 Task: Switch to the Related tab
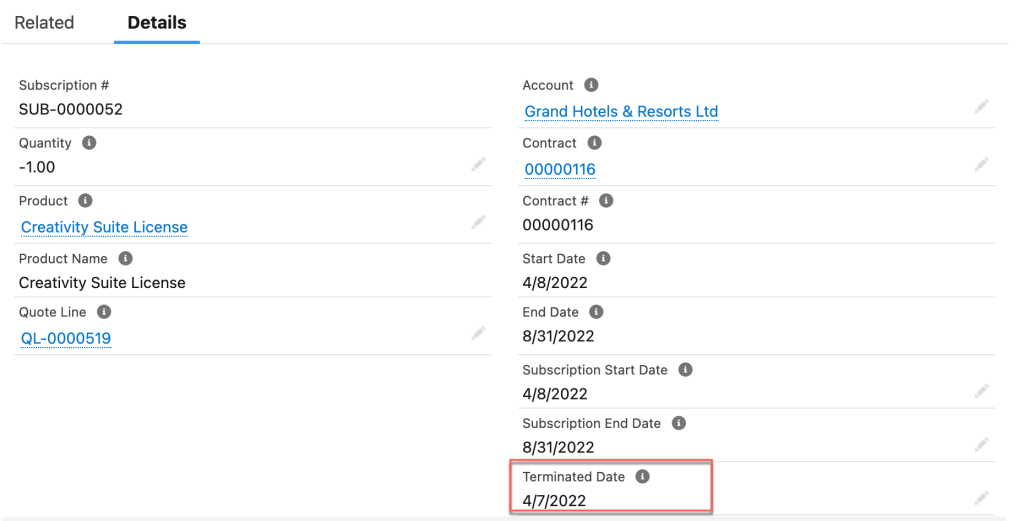point(44,22)
